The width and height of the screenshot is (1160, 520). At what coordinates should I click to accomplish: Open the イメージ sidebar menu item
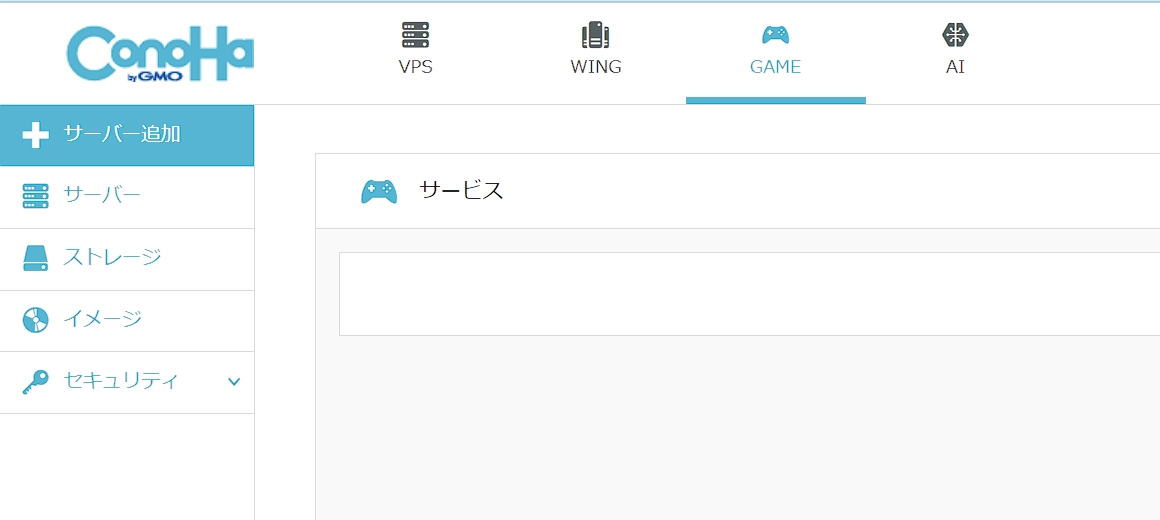point(127,321)
